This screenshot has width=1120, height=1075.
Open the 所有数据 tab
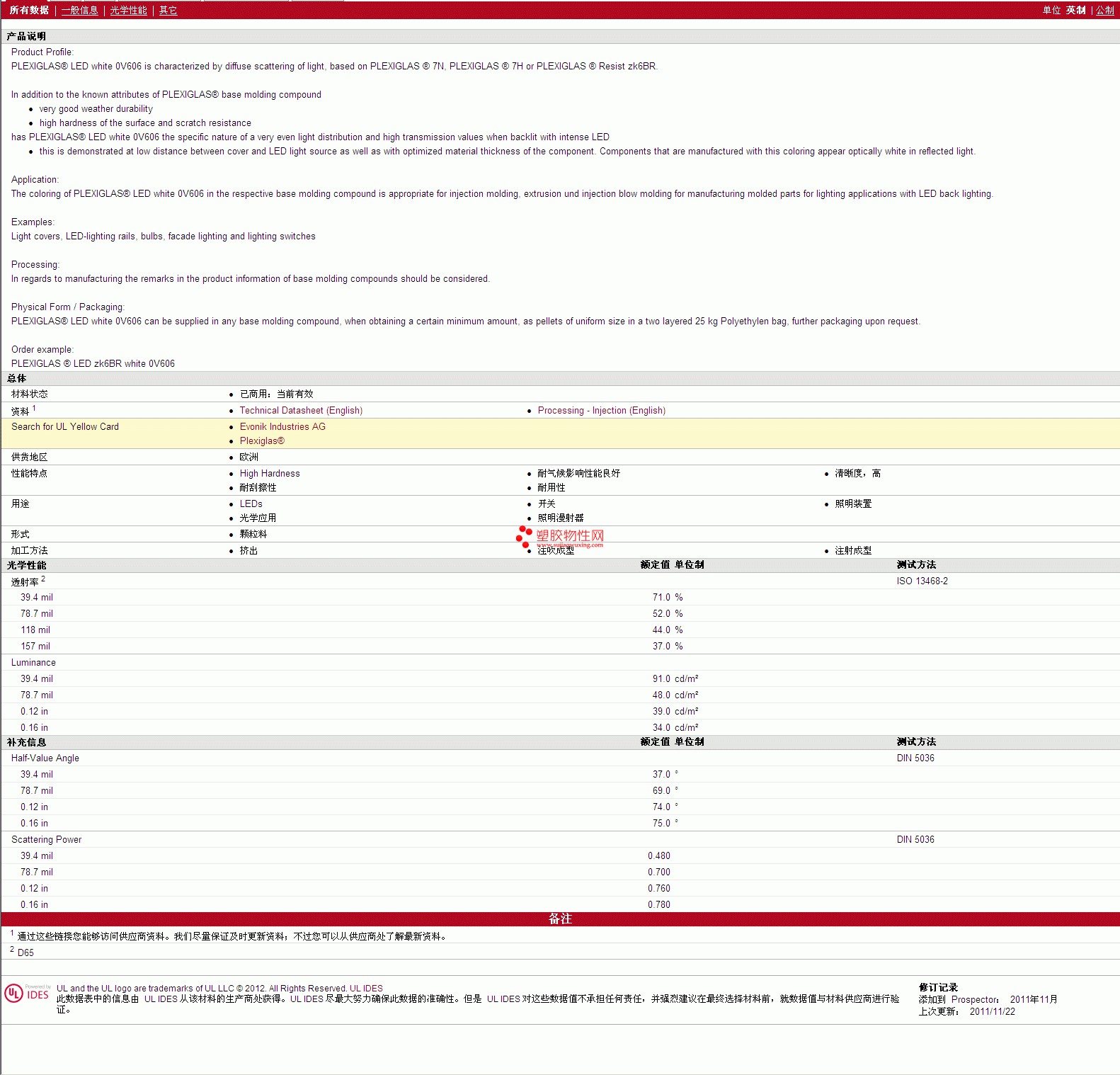[29, 10]
